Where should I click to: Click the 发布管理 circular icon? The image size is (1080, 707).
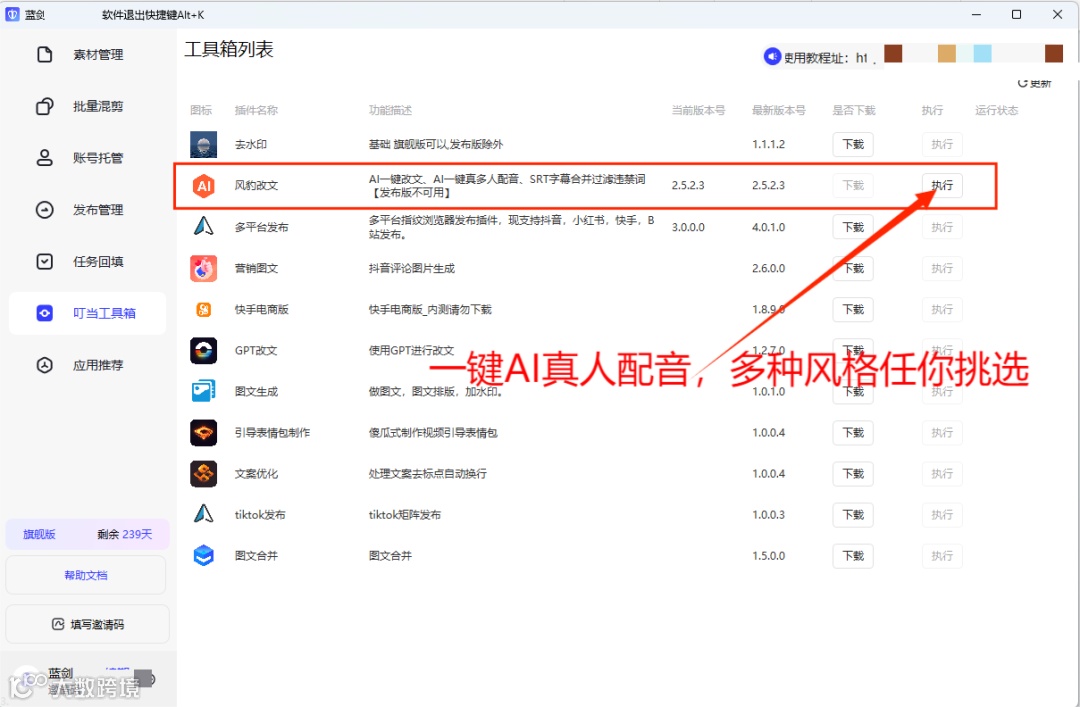45,209
